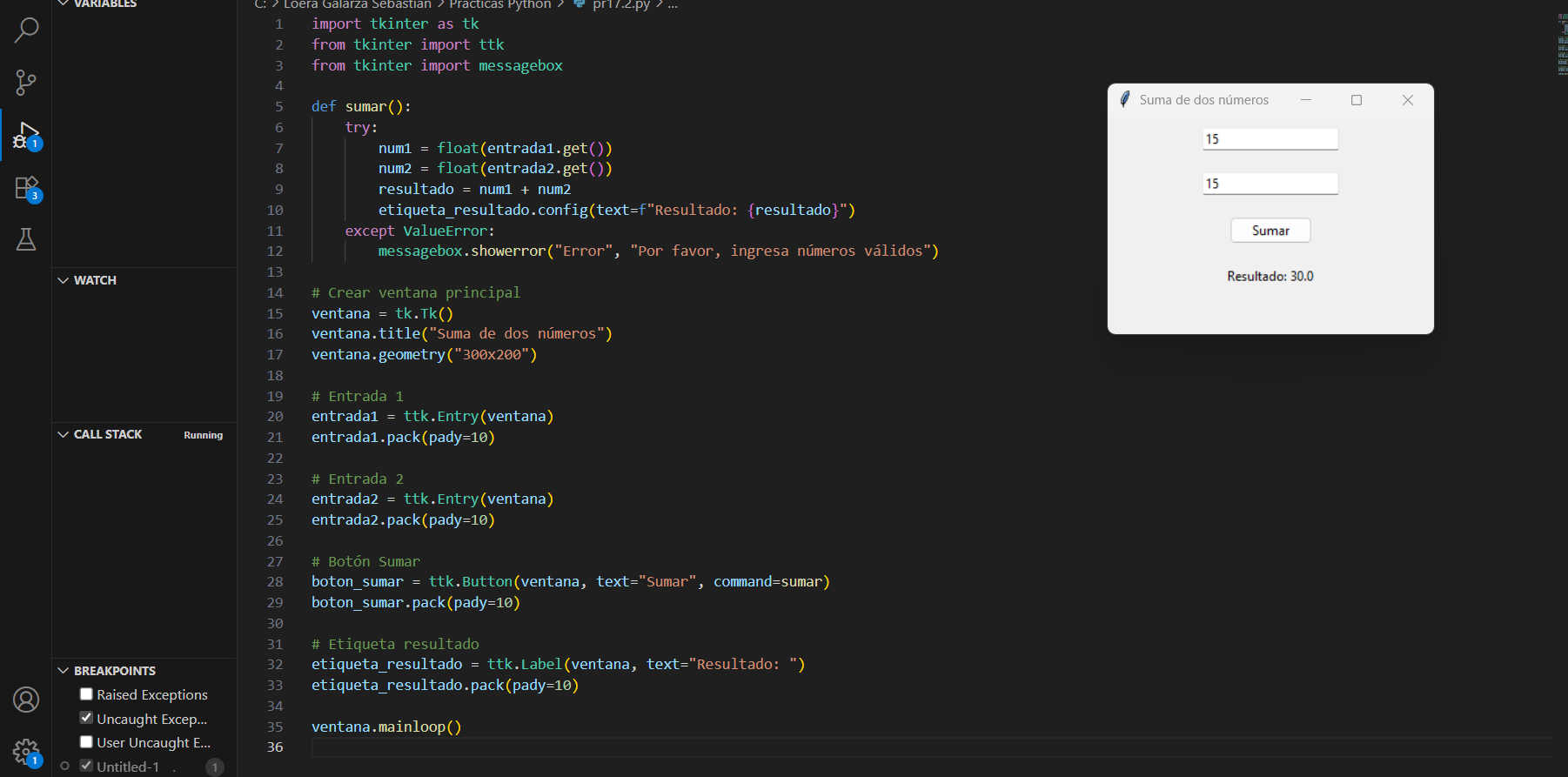
Task: Collapse the CALL STACK section
Action: tap(64, 434)
